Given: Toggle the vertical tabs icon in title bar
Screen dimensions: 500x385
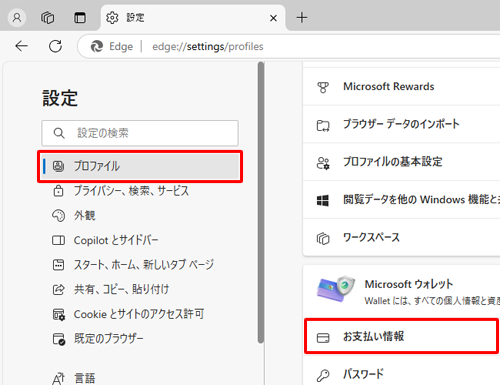Looking at the screenshot, I should click(x=80, y=17).
